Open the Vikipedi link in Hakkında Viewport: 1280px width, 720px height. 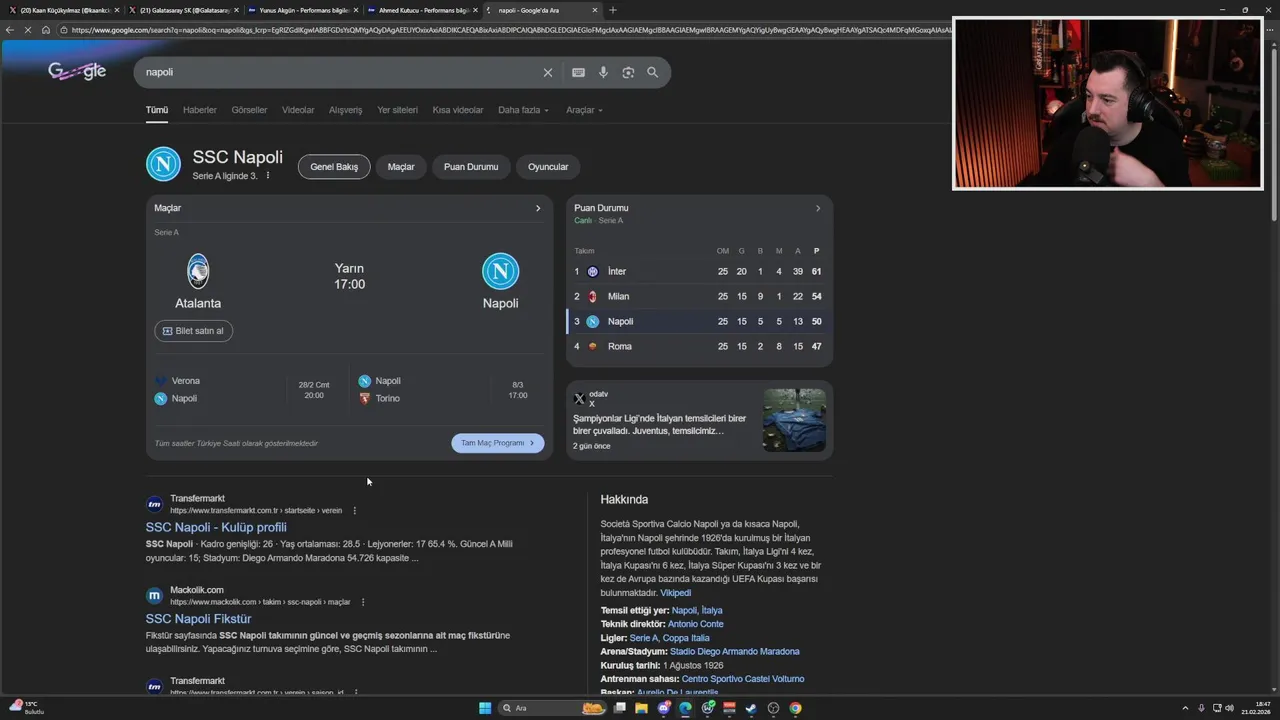[x=675, y=593]
